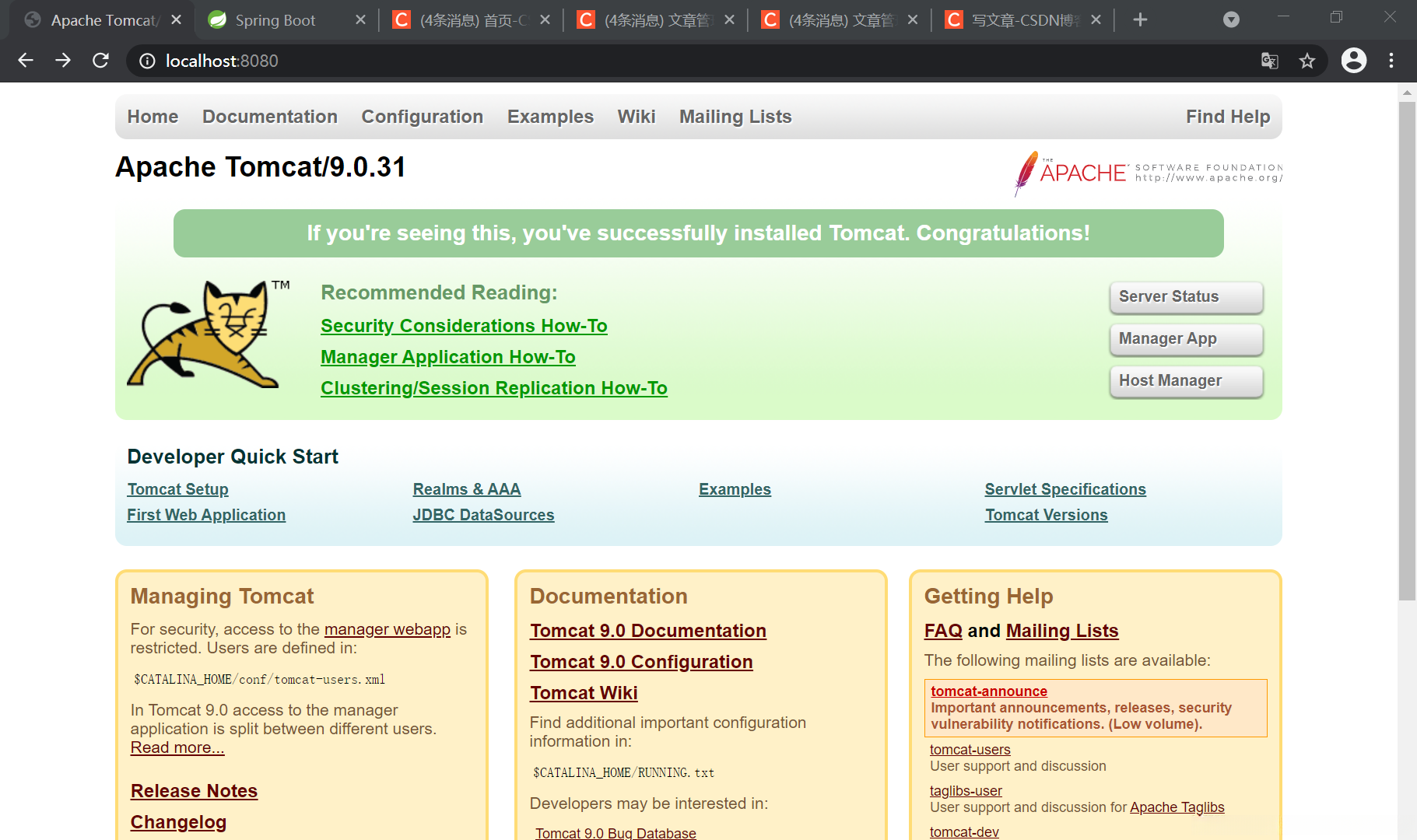Open Wiki in the top navigation
1417x840 pixels.
(x=637, y=117)
